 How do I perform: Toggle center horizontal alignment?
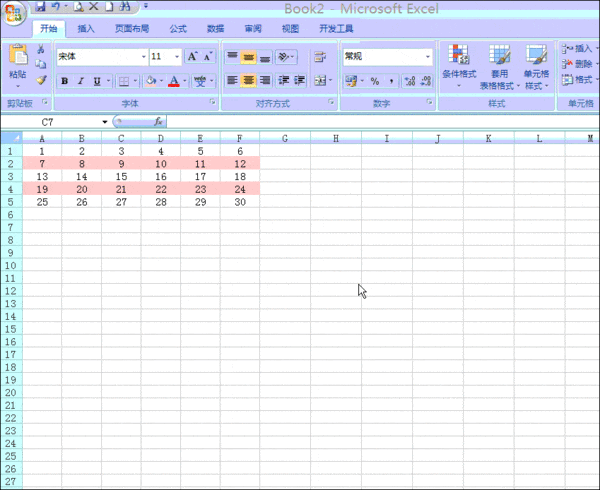click(249, 81)
